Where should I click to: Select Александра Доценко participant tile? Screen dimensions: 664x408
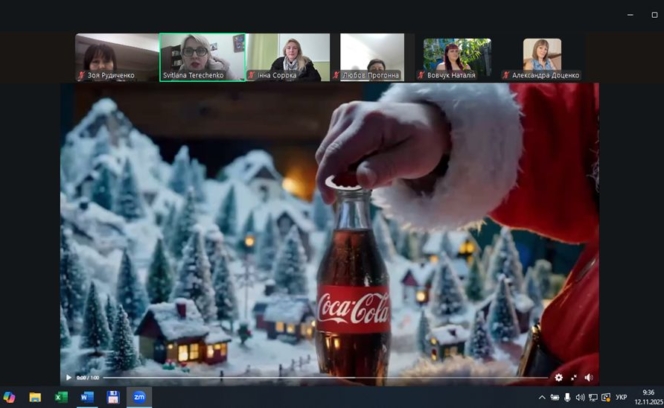click(x=542, y=57)
